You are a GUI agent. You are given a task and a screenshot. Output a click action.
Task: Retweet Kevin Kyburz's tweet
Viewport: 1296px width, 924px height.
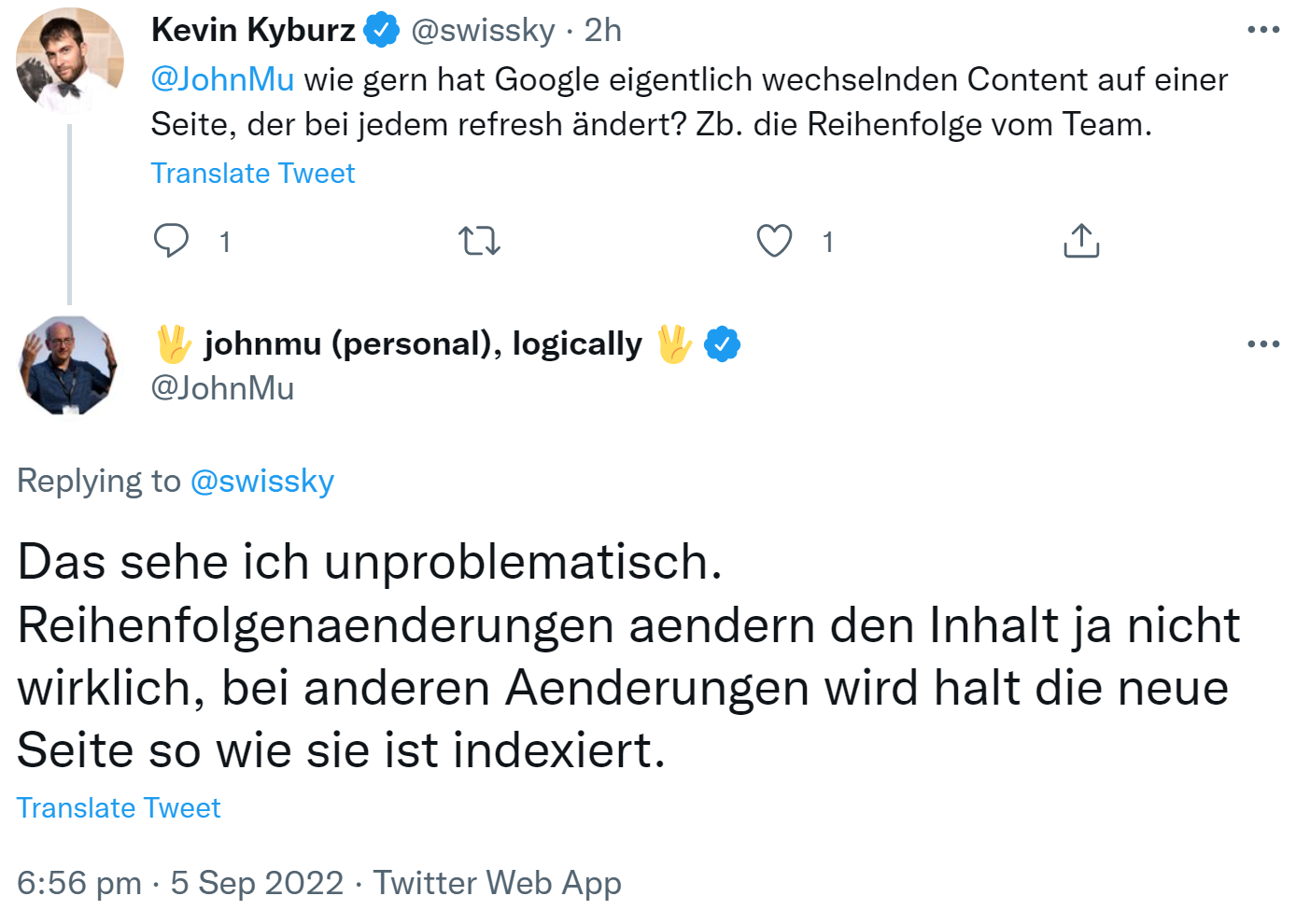pyautogui.click(x=479, y=241)
